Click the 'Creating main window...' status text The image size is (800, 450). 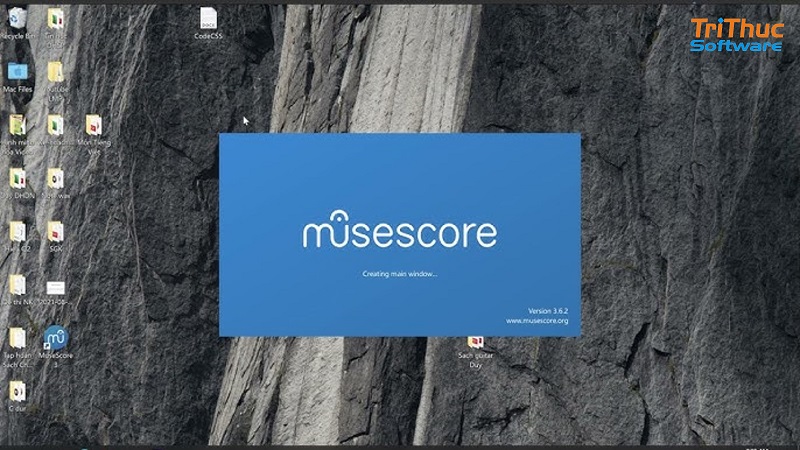click(400, 274)
